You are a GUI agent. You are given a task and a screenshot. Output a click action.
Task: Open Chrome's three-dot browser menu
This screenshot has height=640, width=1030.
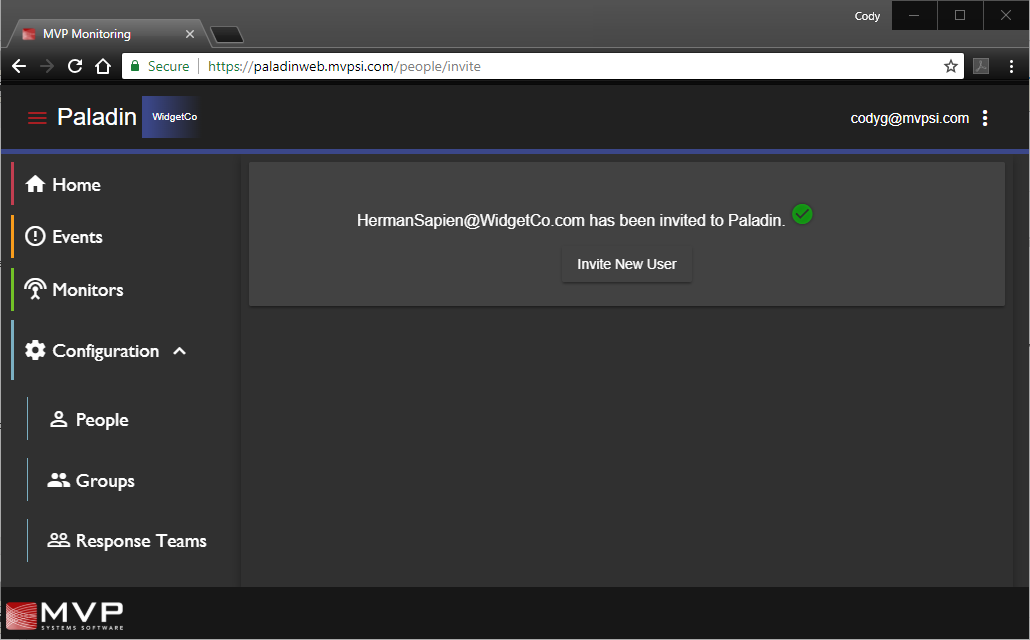1011,66
